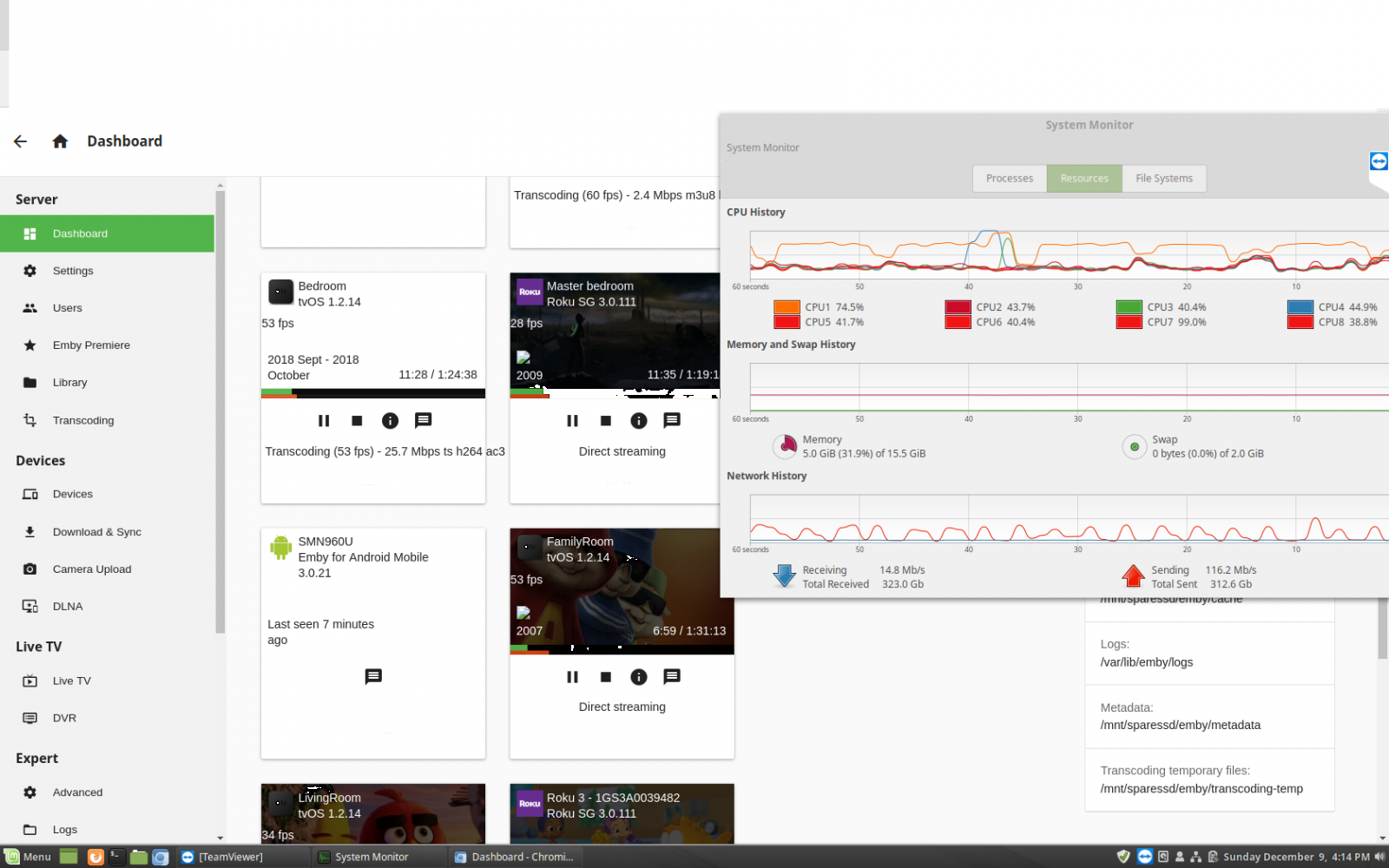The image size is (1389, 868).
Task: Switch to the Processes tab
Action: (1009, 178)
